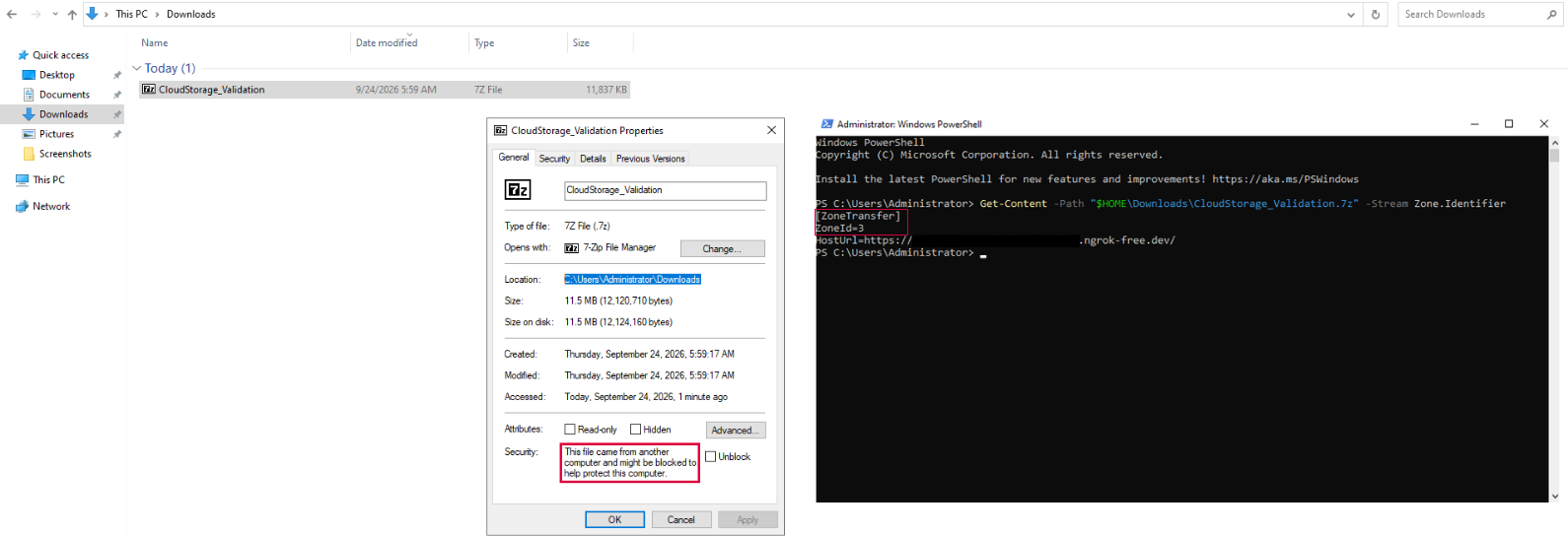The image size is (1568, 536).
Task: Click the pin icon next to Desktop
Action: [117, 75]
